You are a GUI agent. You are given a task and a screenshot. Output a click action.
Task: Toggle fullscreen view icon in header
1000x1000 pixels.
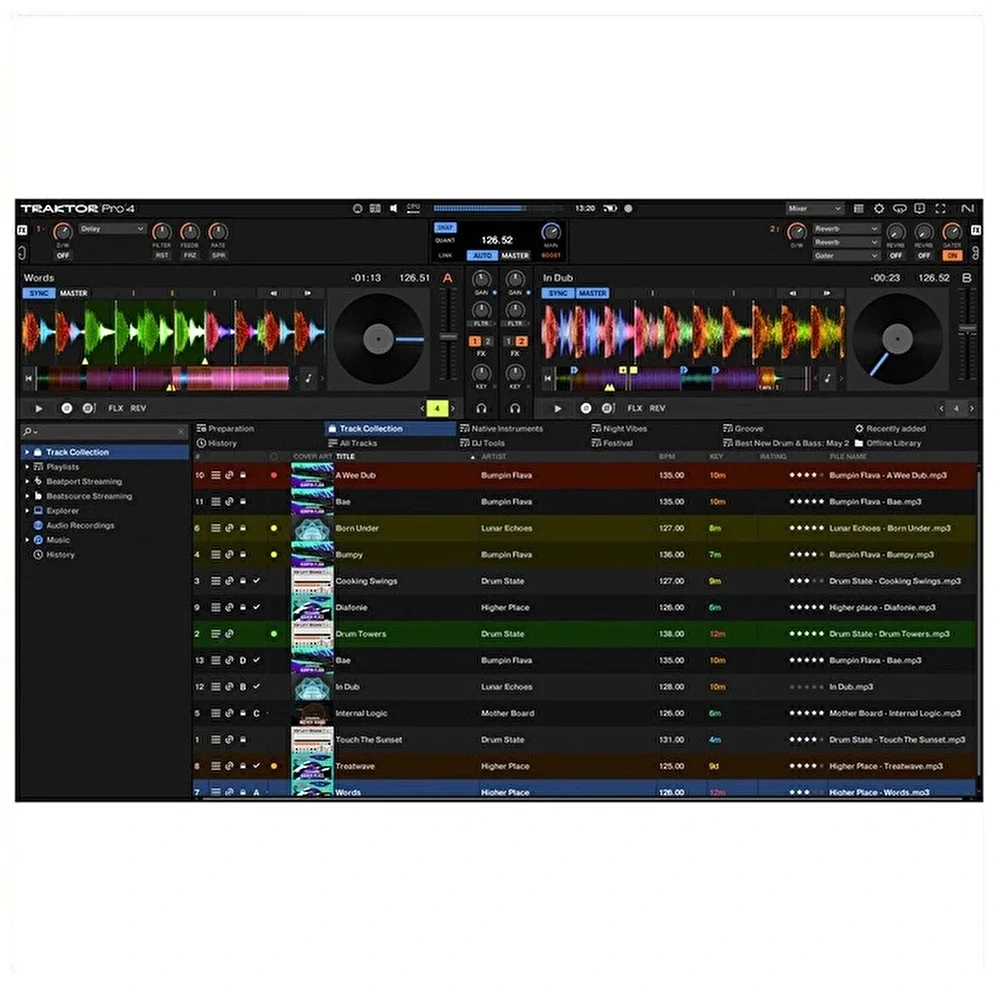939,209
